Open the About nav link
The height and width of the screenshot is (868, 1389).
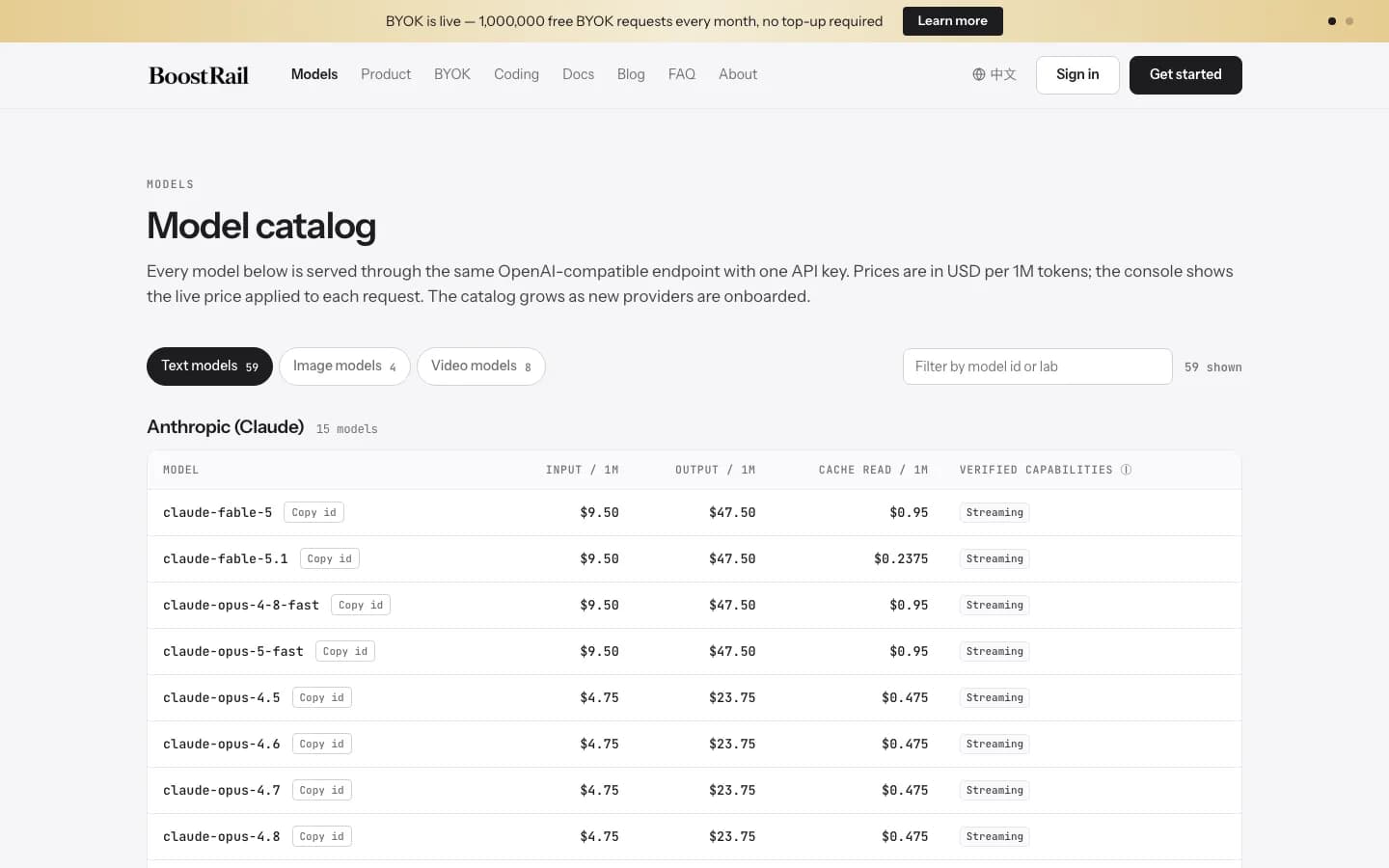point(738,74)
